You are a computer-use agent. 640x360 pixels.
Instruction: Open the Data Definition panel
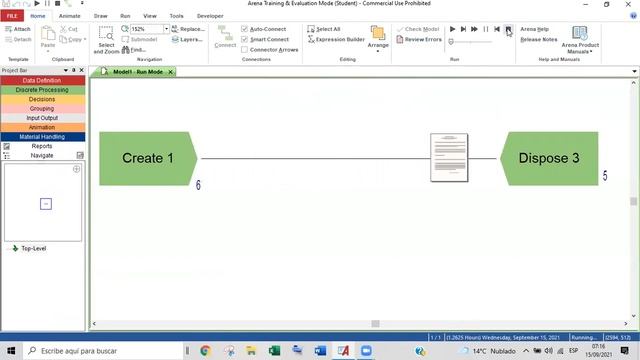(42, 80)
